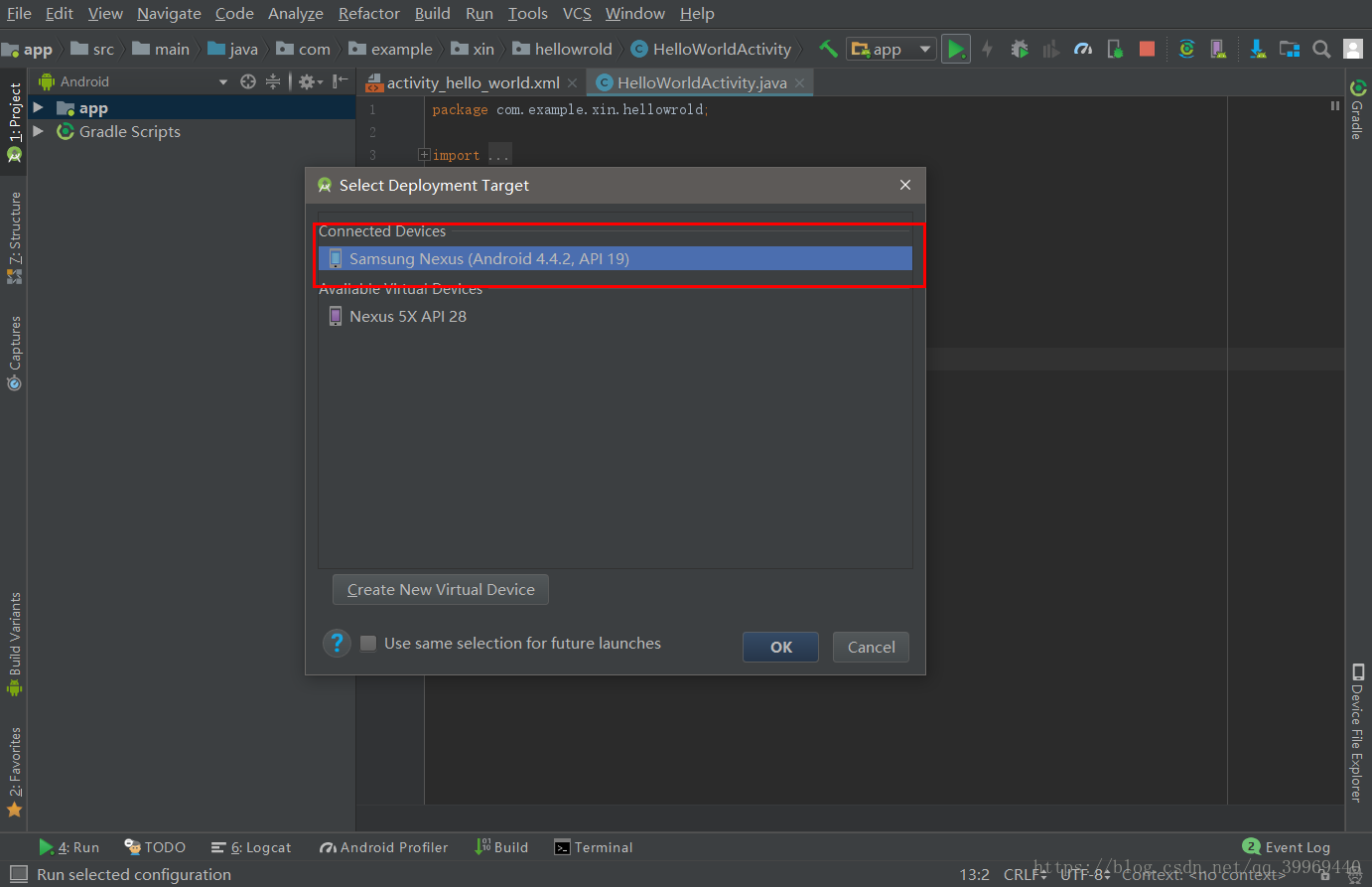This screenshot has width=1372, height=887.
Task: Click the Search Everywhere magnifier icon
Action: pyautogui.click(x=1321, y=49)
